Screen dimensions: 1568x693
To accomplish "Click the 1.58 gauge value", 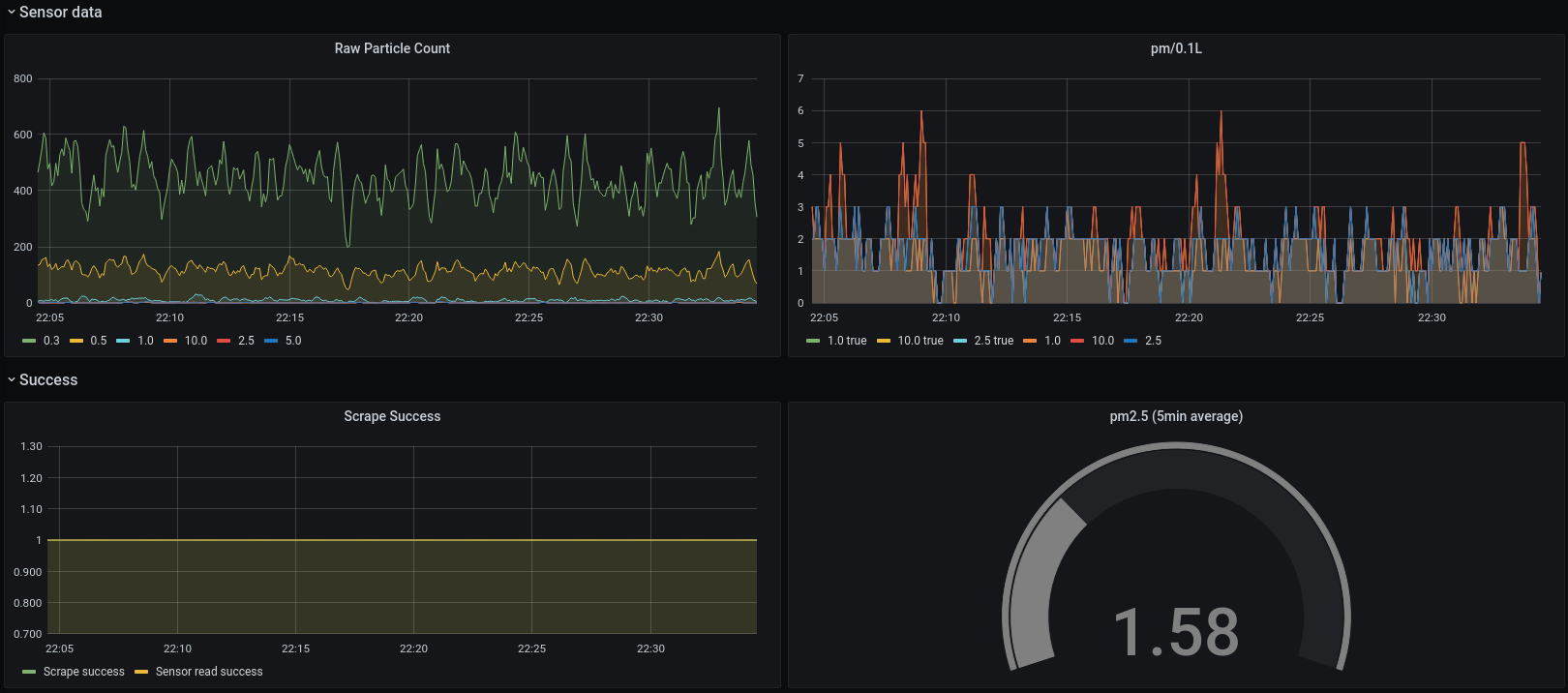I will [x=1176, y=632].
